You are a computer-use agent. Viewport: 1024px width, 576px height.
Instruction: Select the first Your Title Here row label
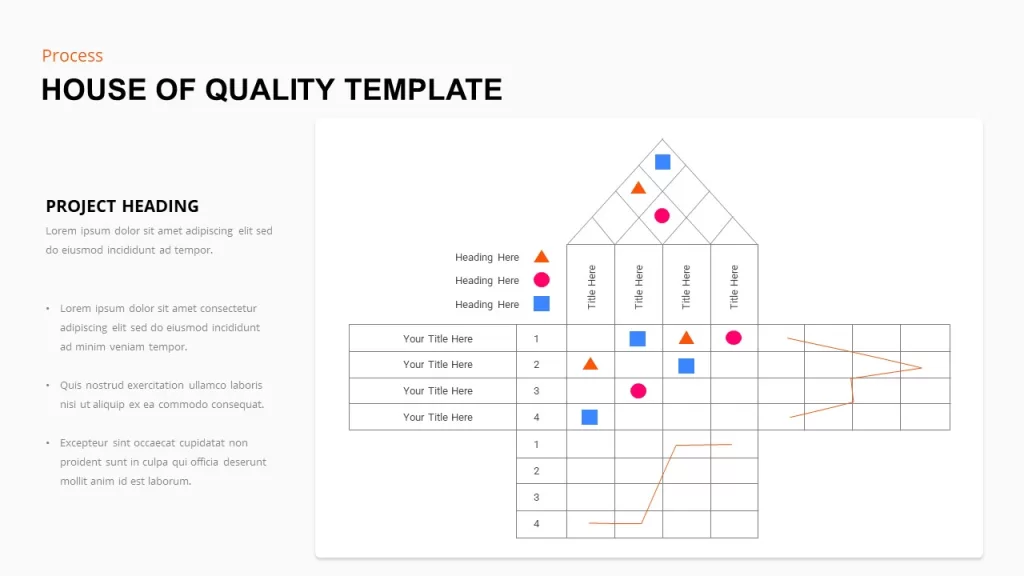click(438, 338)
